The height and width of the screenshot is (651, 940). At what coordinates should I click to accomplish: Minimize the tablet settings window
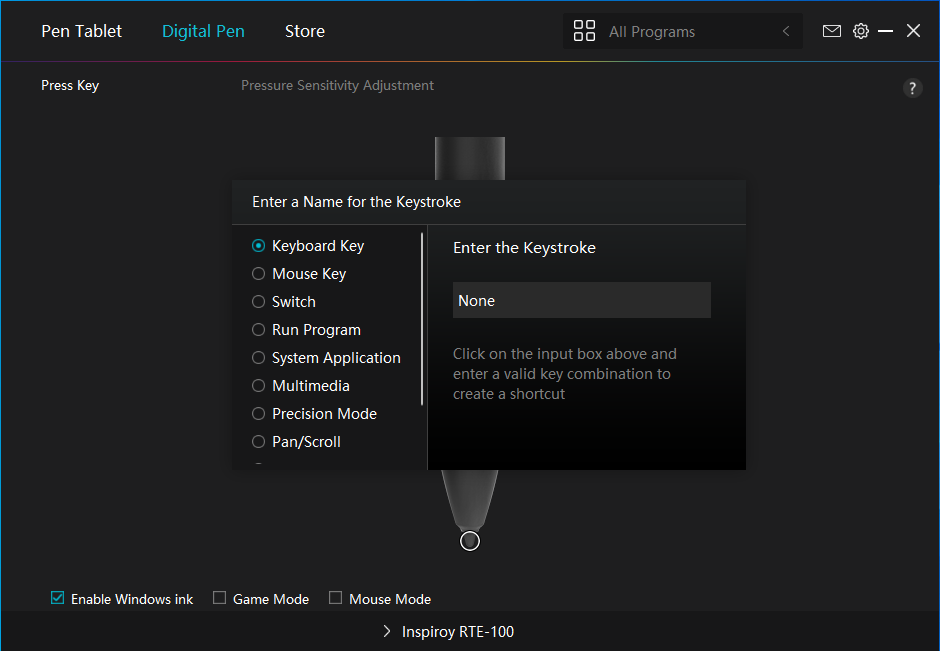click(885, 31)
